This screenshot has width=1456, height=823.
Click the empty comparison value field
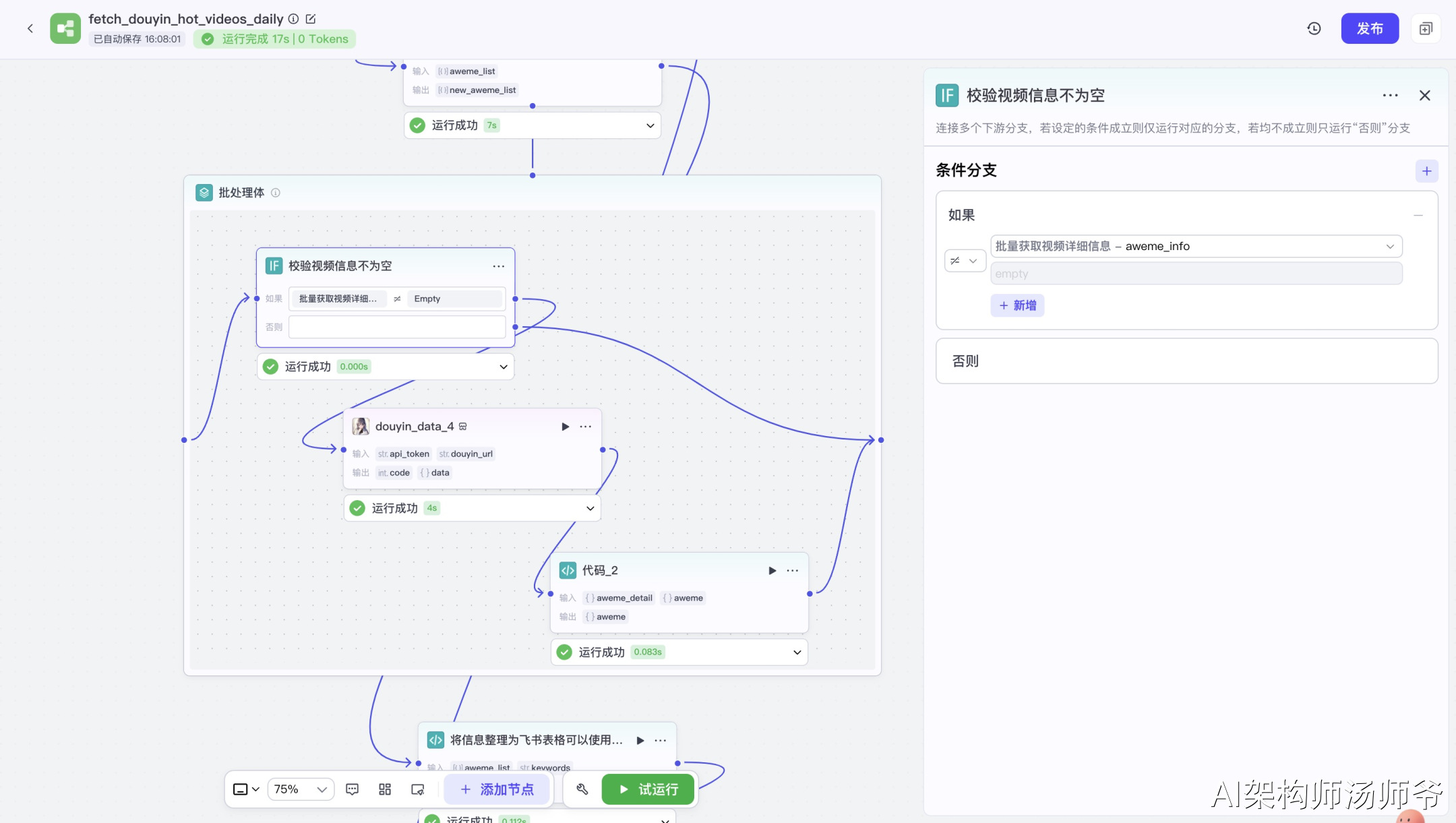(x=1196, y=274)
